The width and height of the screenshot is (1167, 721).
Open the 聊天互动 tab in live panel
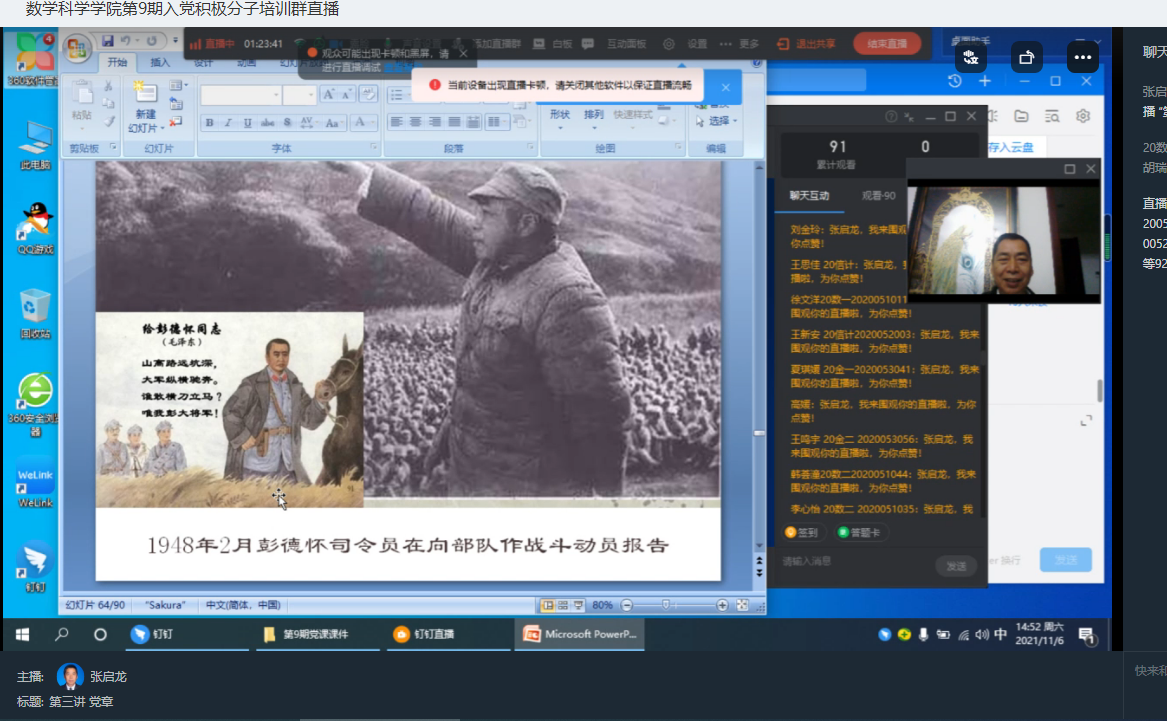(809, 196)
